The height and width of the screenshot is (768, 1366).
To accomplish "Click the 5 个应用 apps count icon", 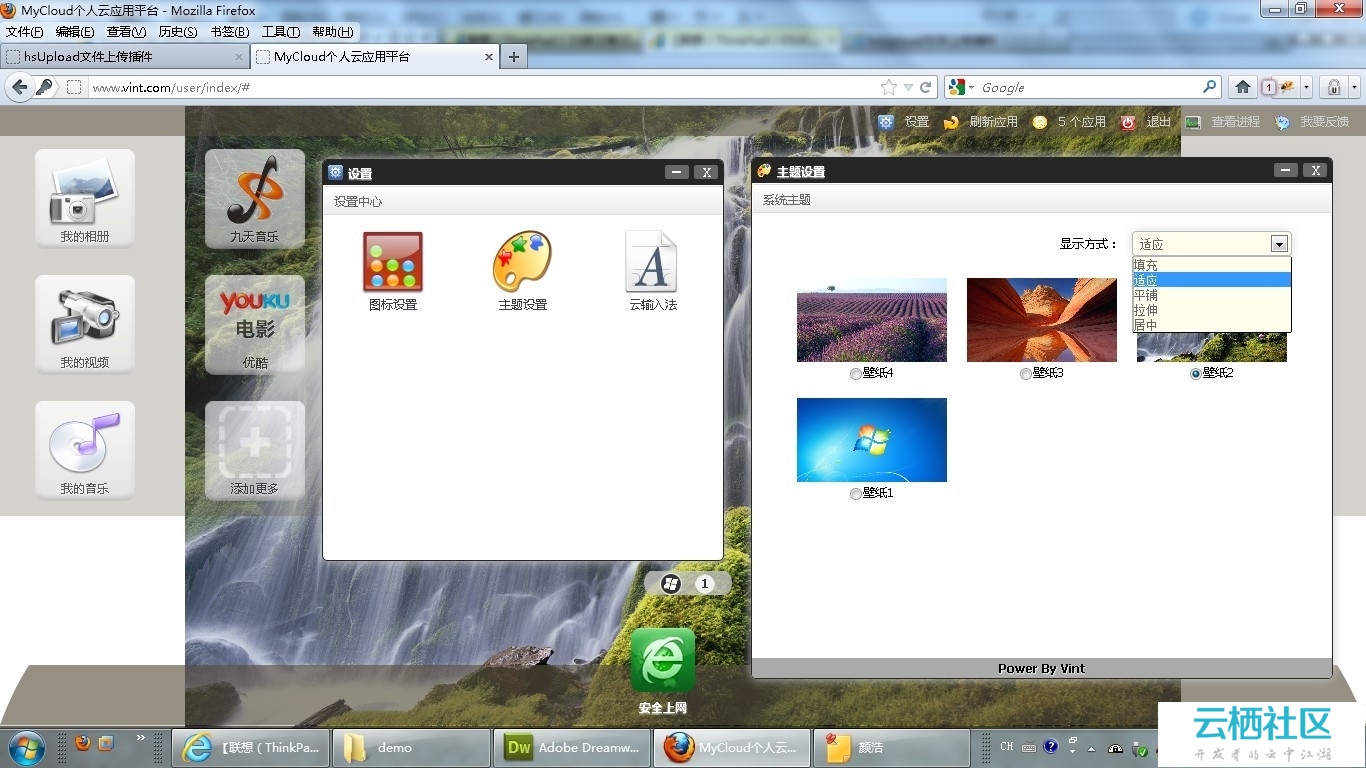I will tap(1040, 122).
